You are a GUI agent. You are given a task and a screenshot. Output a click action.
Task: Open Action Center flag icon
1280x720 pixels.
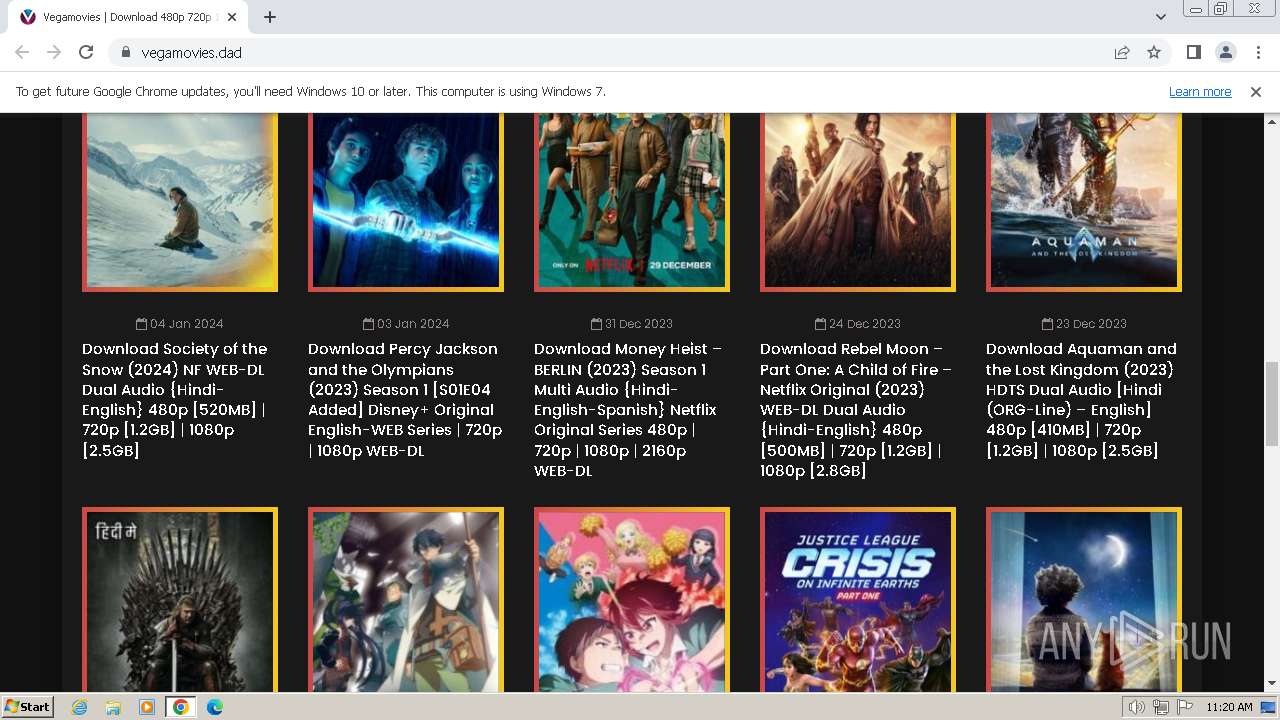pos(1185,707)
